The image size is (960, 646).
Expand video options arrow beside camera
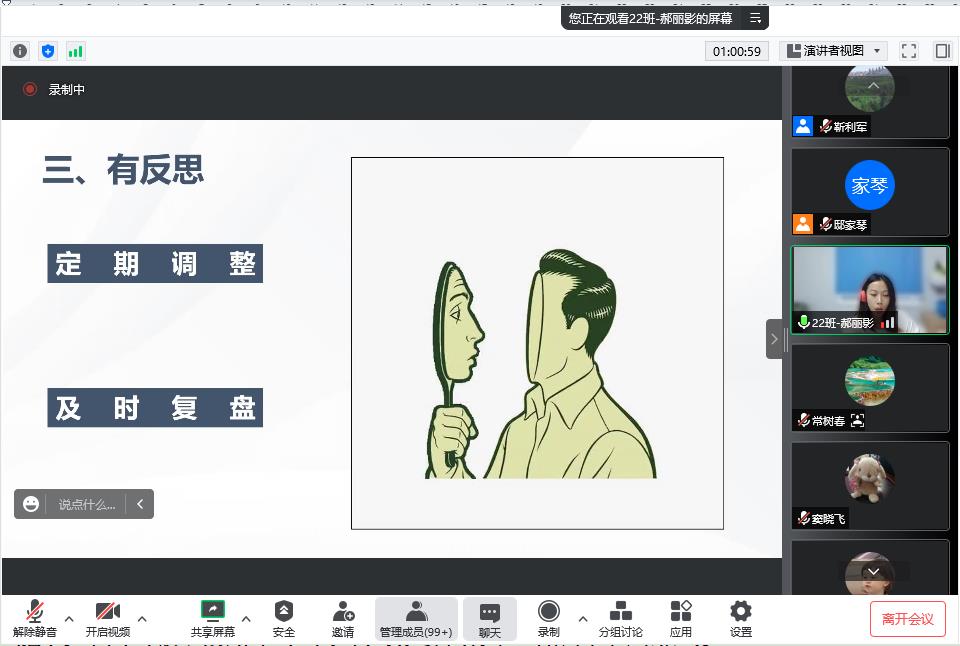[142, 619]
